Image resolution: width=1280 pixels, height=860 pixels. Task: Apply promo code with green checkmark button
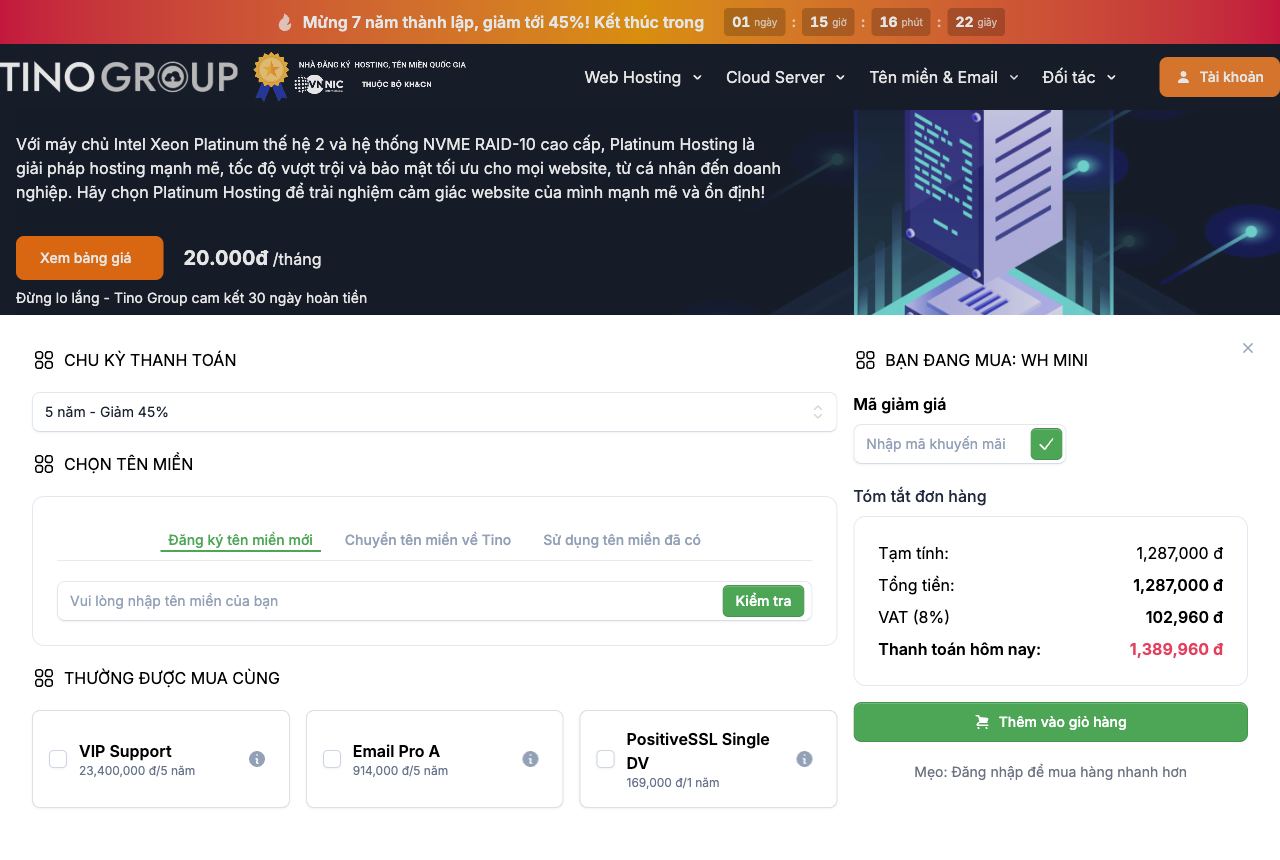[1046, 444]
